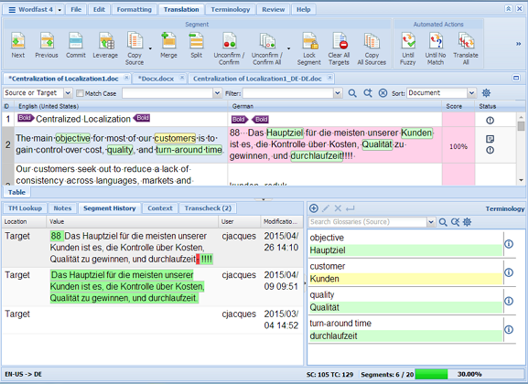Select the yellow Kunden glossary entry
Screen dimensions: 528x384
(405, 279)
